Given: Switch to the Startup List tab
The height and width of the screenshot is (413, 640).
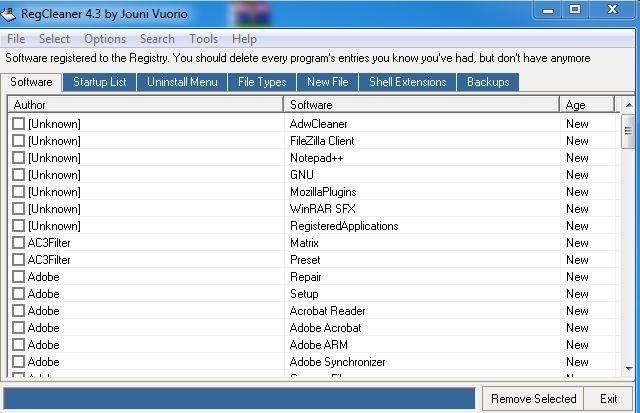Looking at the screenshot, I should tap(99, 82).
